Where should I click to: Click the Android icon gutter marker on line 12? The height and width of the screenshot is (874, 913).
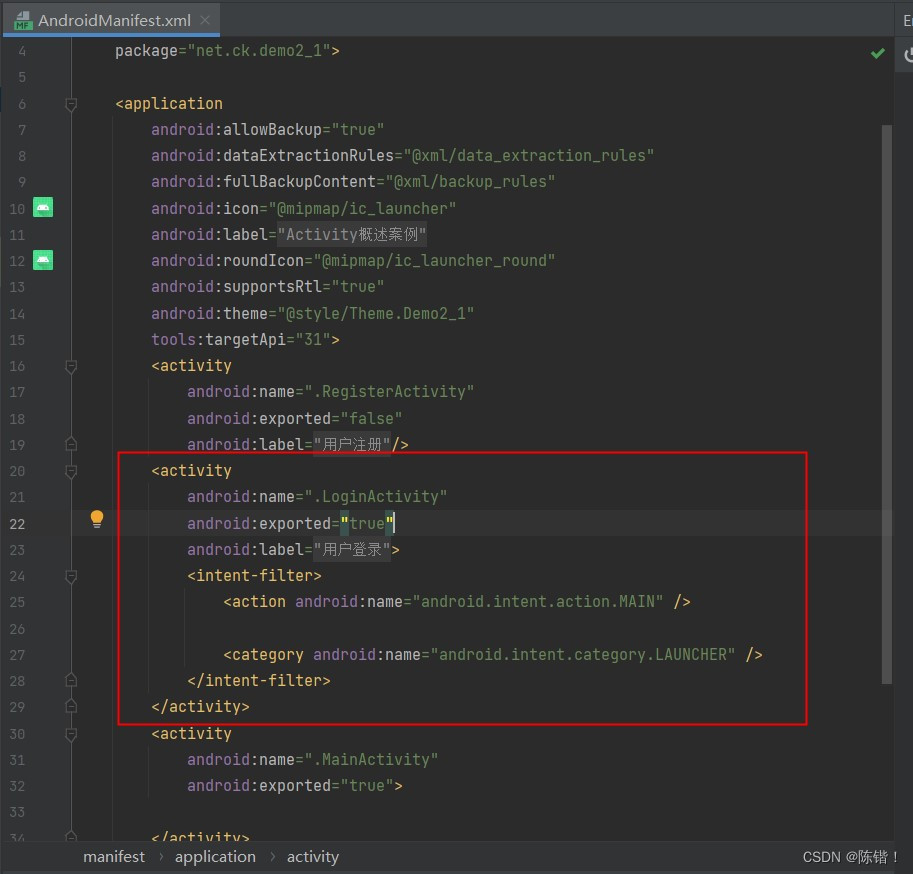point(43,260)
